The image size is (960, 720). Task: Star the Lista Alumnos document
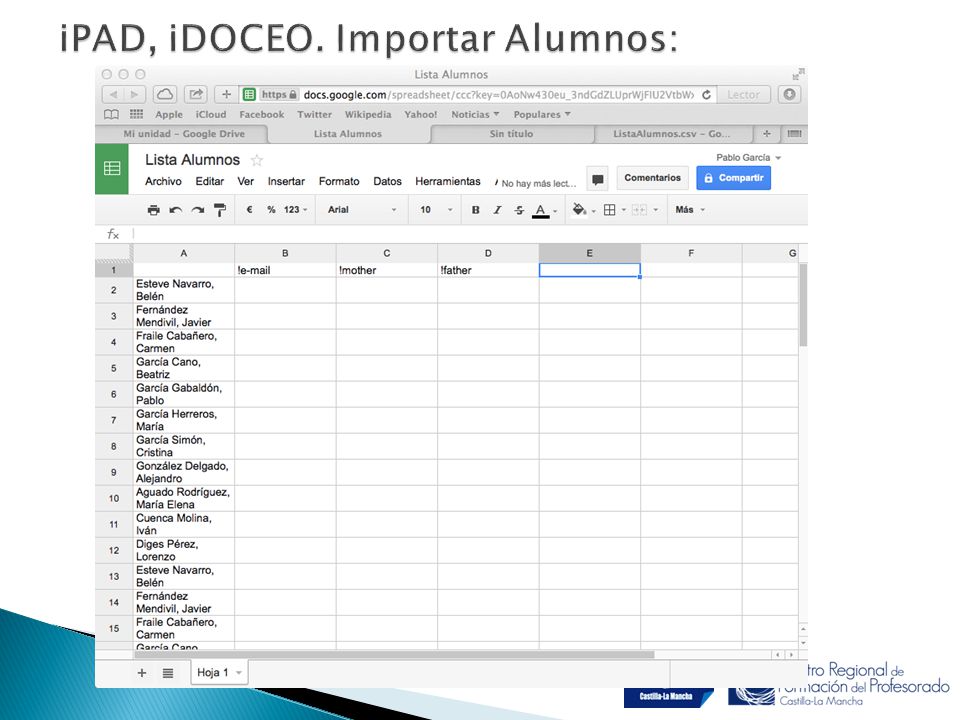(x=257, y=160)
